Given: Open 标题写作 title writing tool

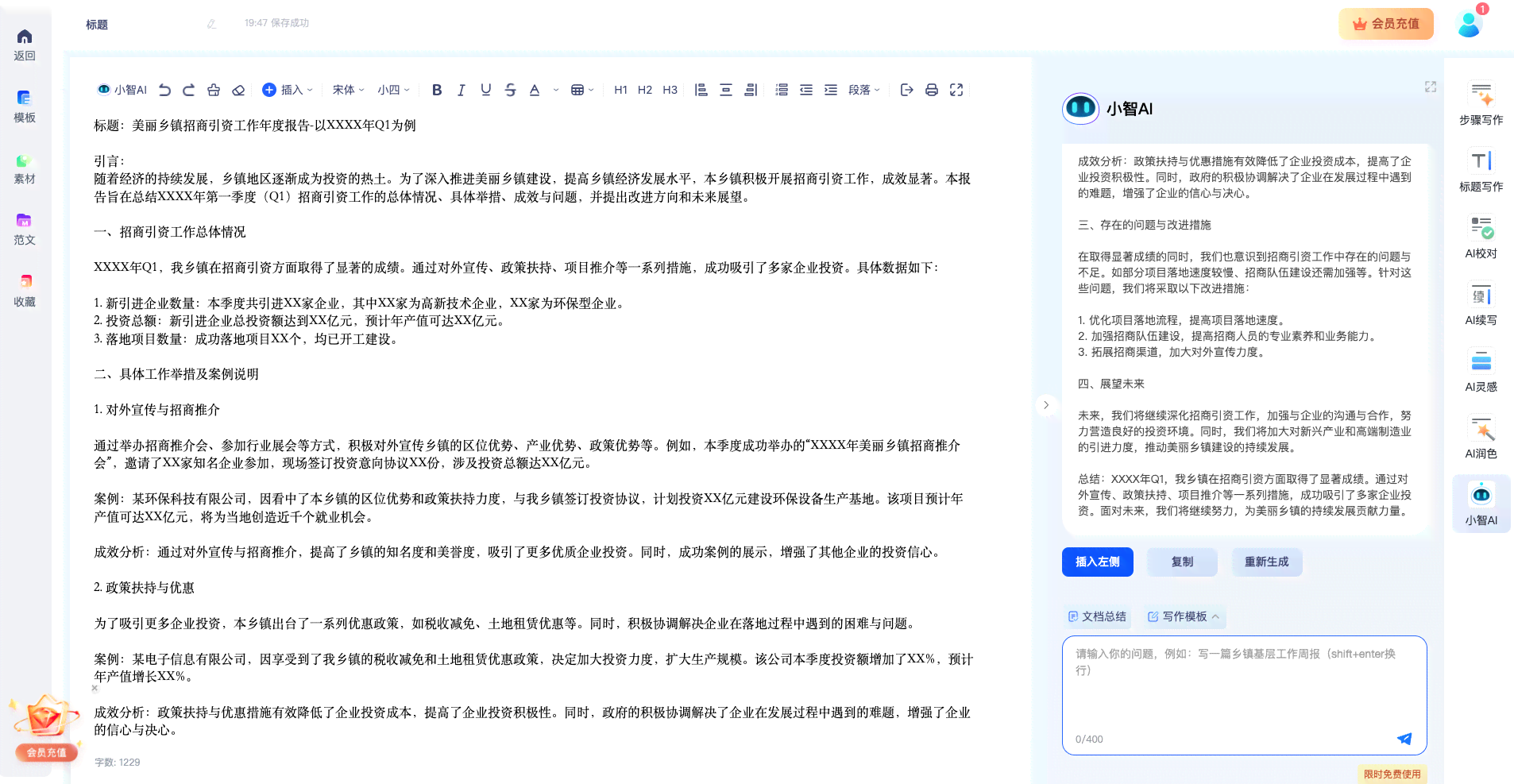Looking at the screenshot, I should [1481, 170].
